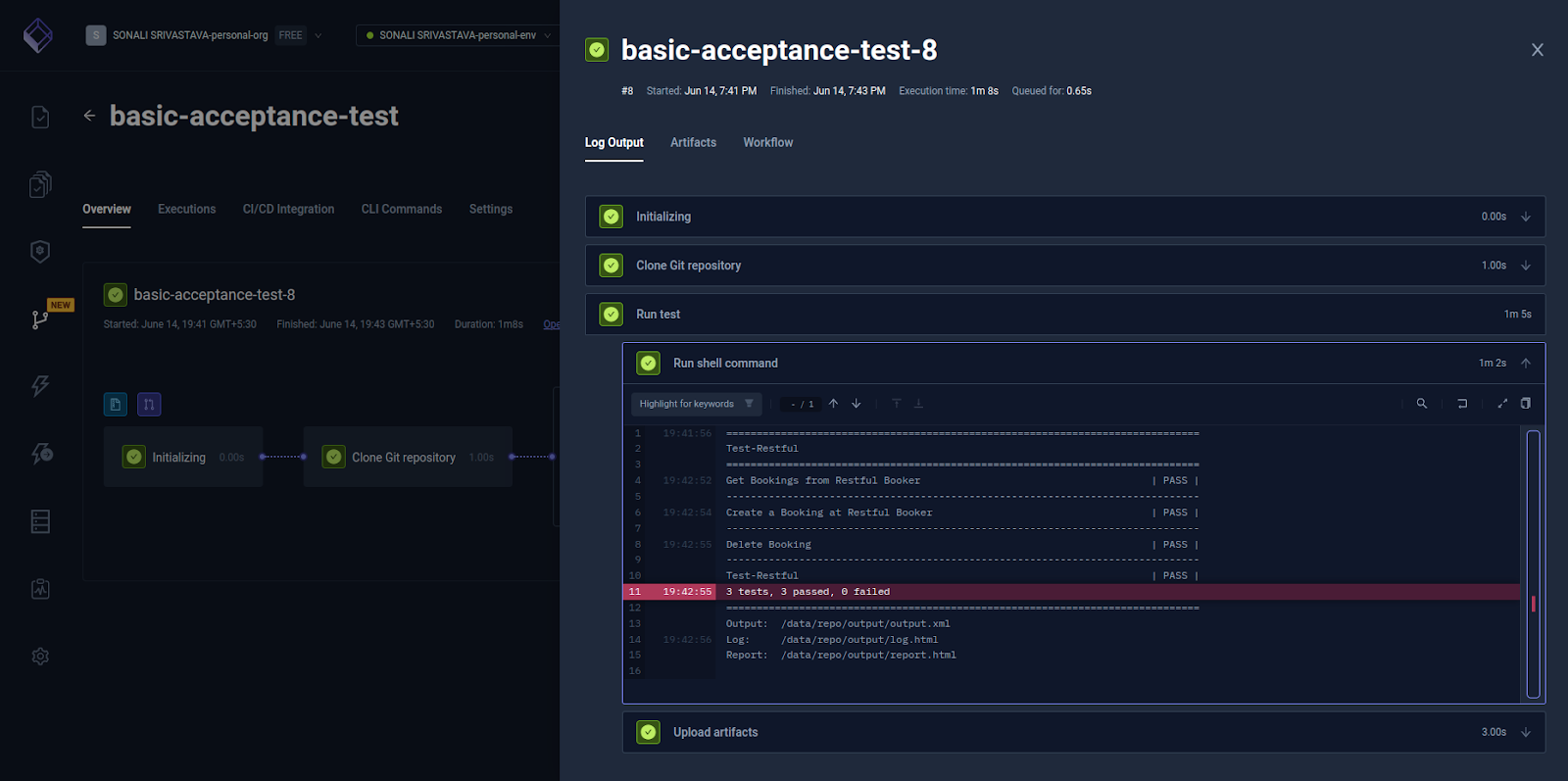Toggle line wrap icon in log toolbar
Viewport: 1568px width, 781px height.
(x=1462, y=404)
